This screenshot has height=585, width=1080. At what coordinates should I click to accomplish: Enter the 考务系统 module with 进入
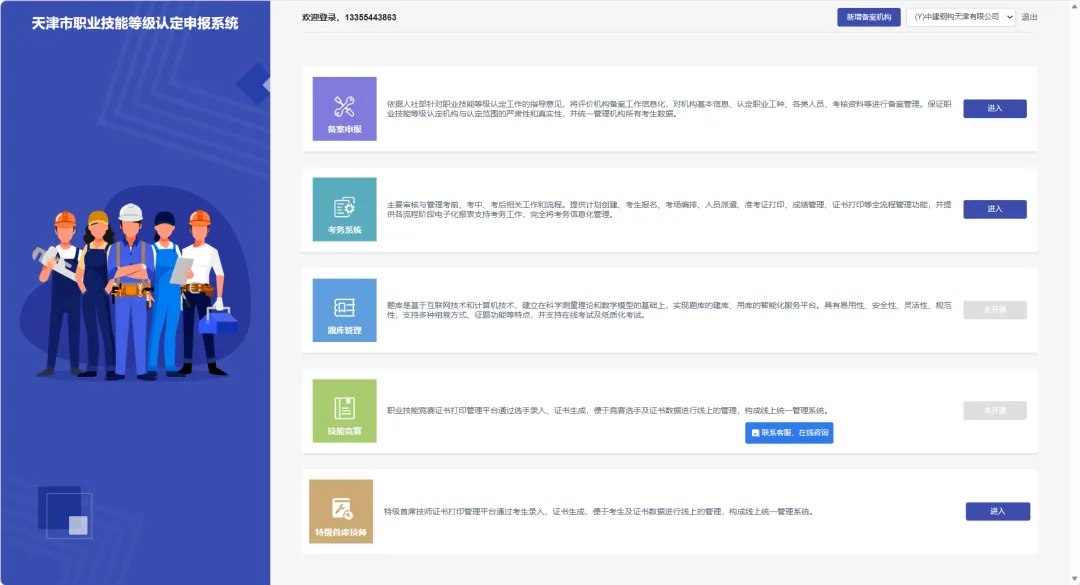point(995,209)
